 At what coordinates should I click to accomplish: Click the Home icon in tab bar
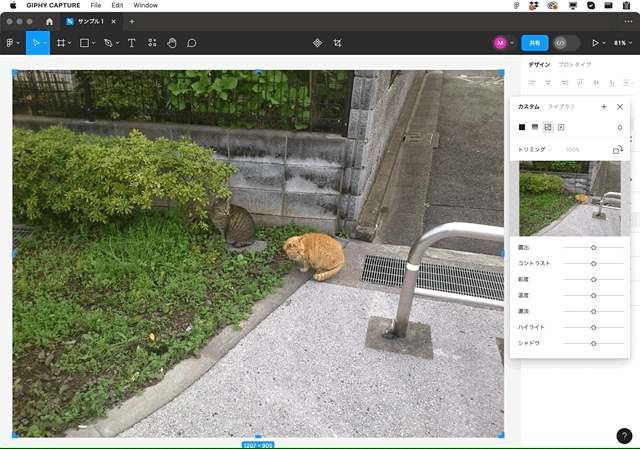click(49, 22)
